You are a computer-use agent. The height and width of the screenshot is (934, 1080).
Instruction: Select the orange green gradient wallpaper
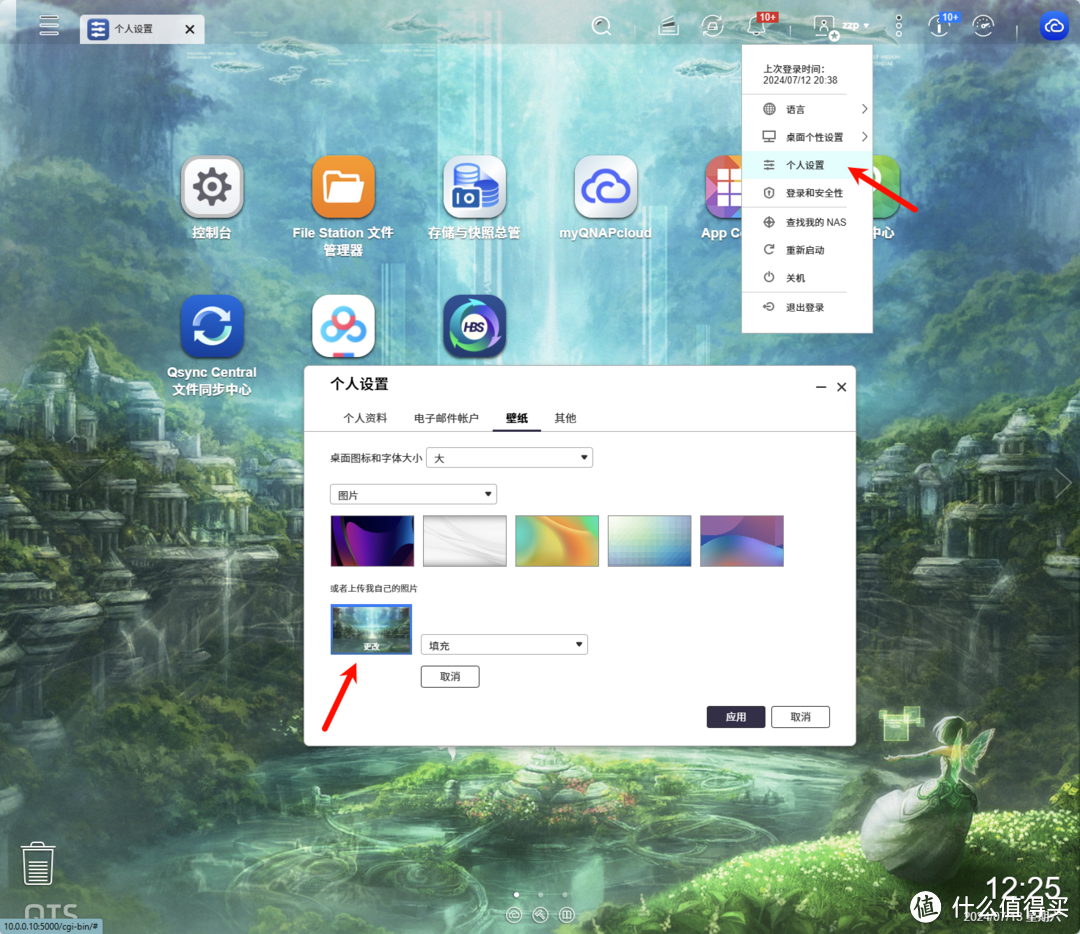tap(557, 541)
